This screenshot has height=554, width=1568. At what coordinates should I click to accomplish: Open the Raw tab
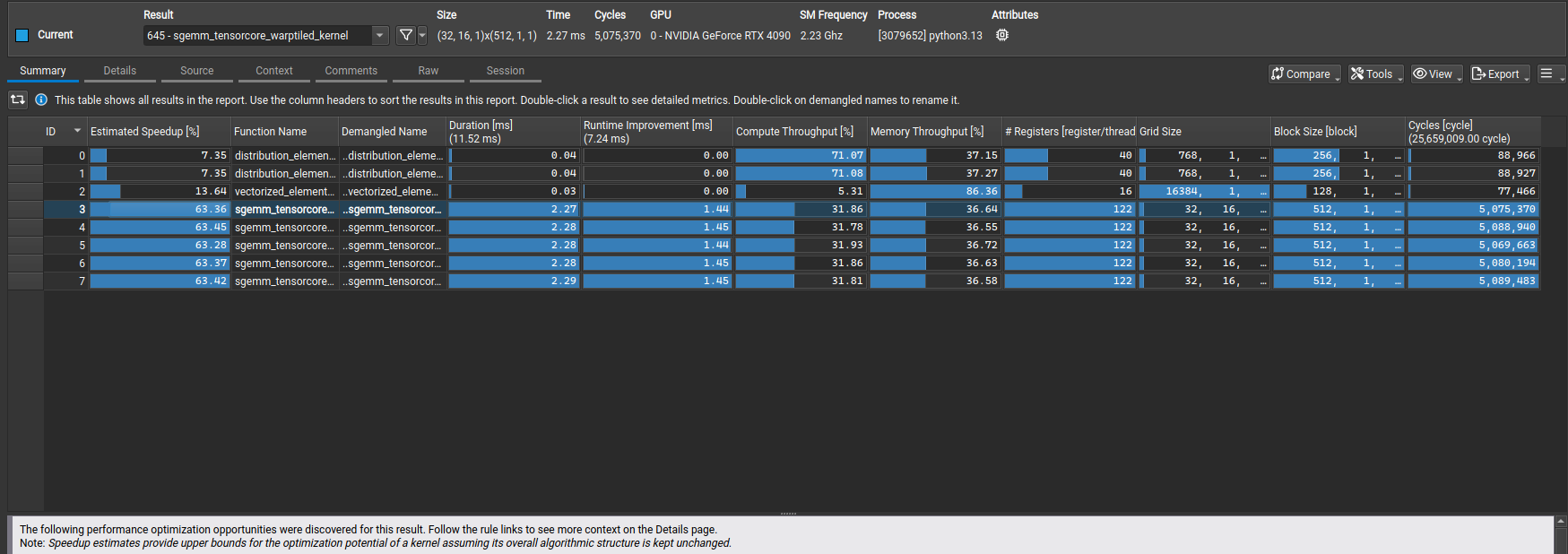click(x=428, y=71)
